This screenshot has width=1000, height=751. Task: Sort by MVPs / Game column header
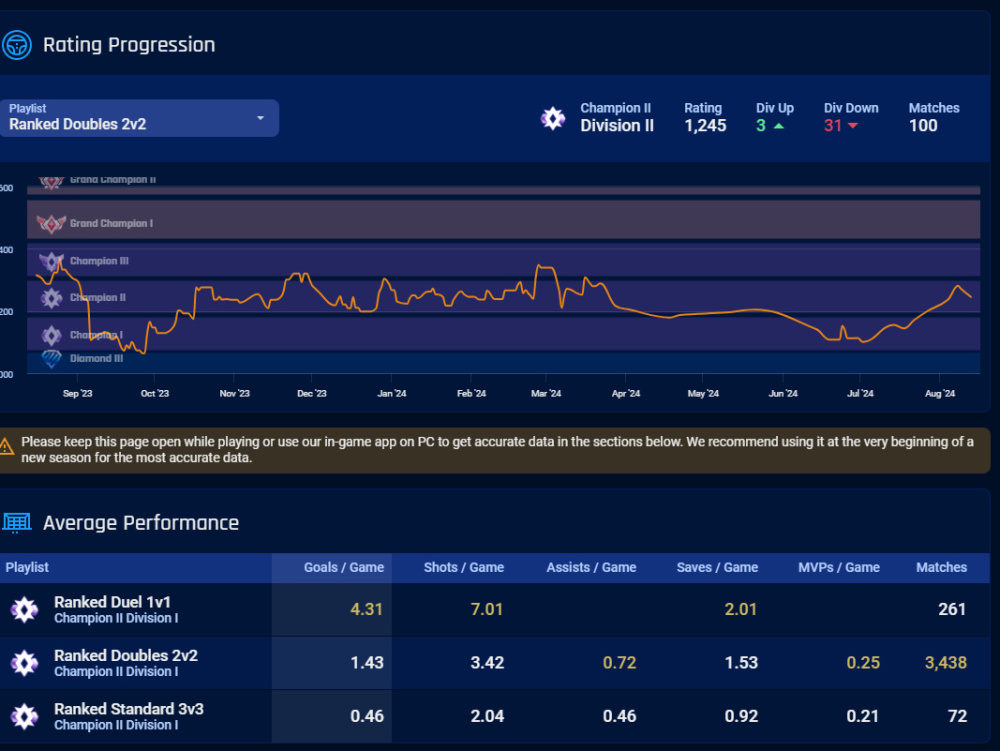[x=839, y=567]
